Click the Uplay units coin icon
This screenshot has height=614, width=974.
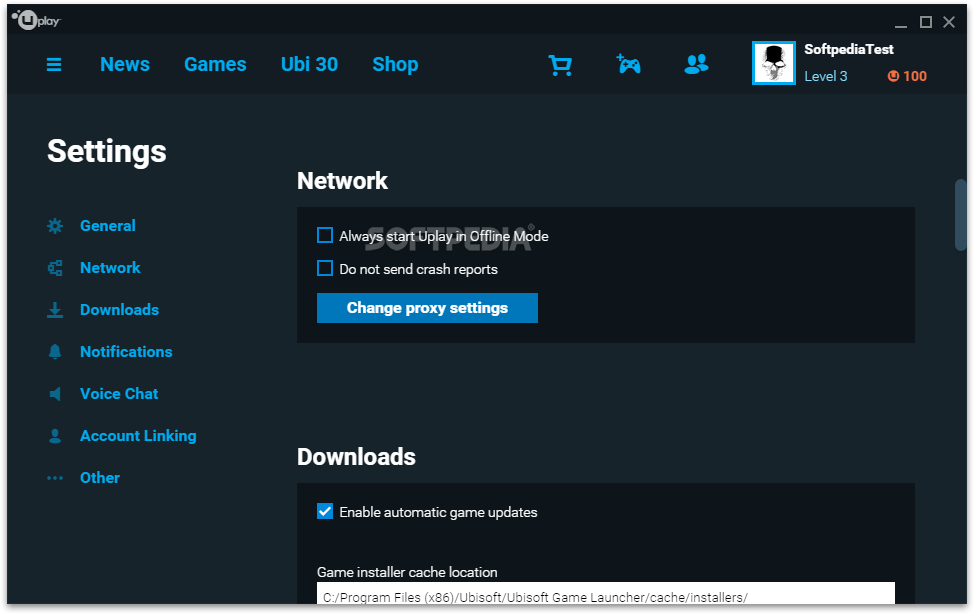893,76
